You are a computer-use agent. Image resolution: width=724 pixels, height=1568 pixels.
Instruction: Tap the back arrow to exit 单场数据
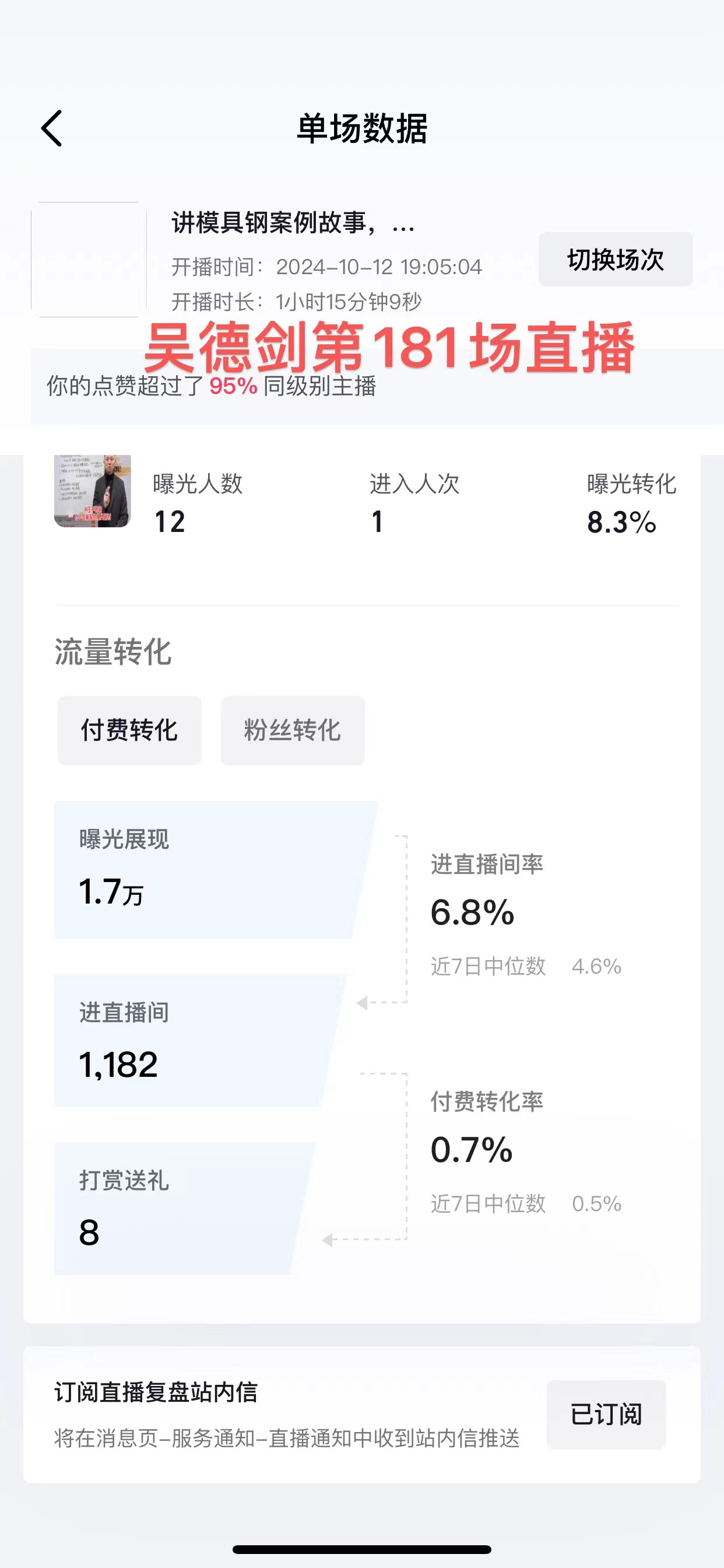pyautogui.click(x=51, y=127)
